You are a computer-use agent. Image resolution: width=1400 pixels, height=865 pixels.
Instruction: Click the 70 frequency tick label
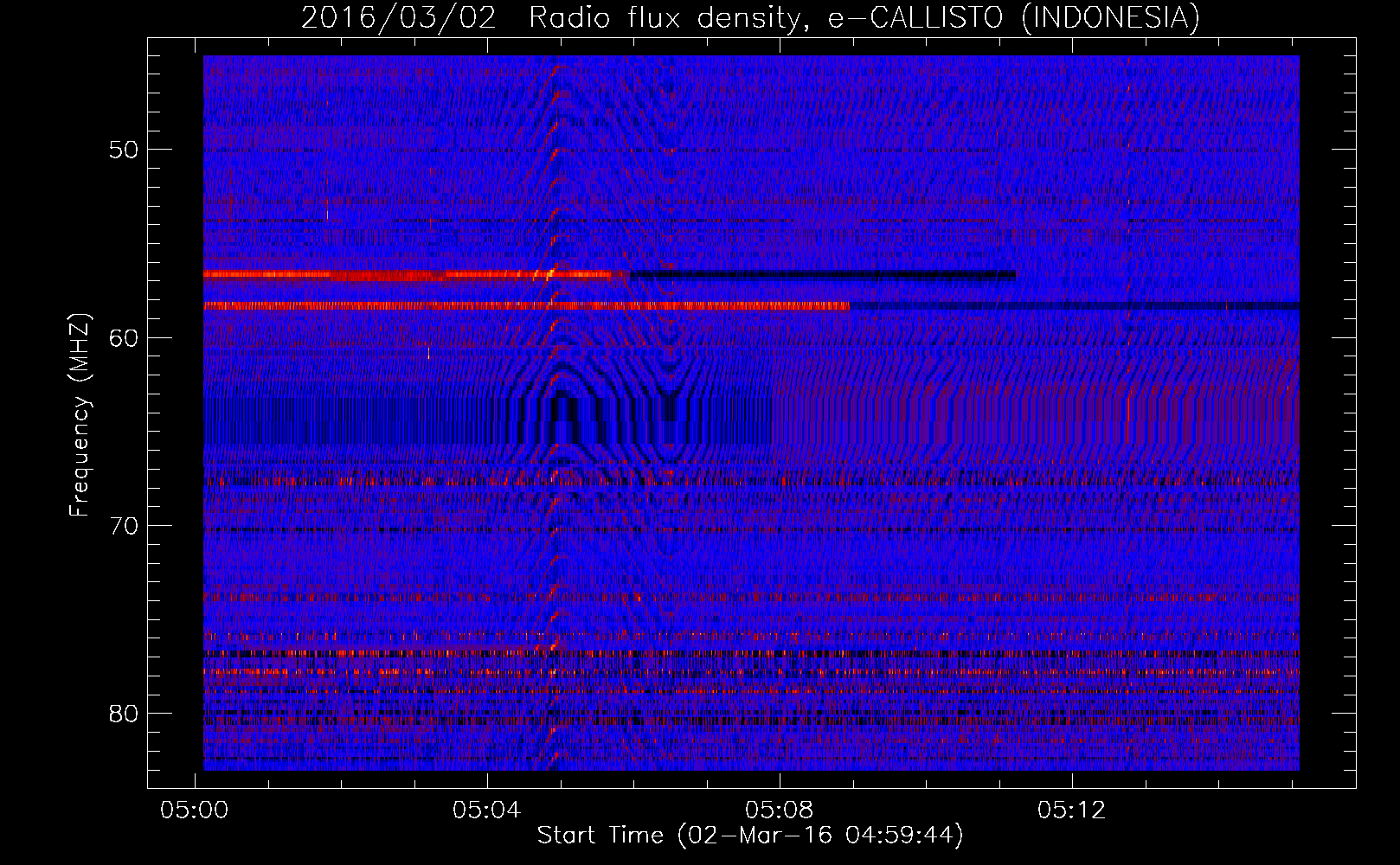coord(124,526)
